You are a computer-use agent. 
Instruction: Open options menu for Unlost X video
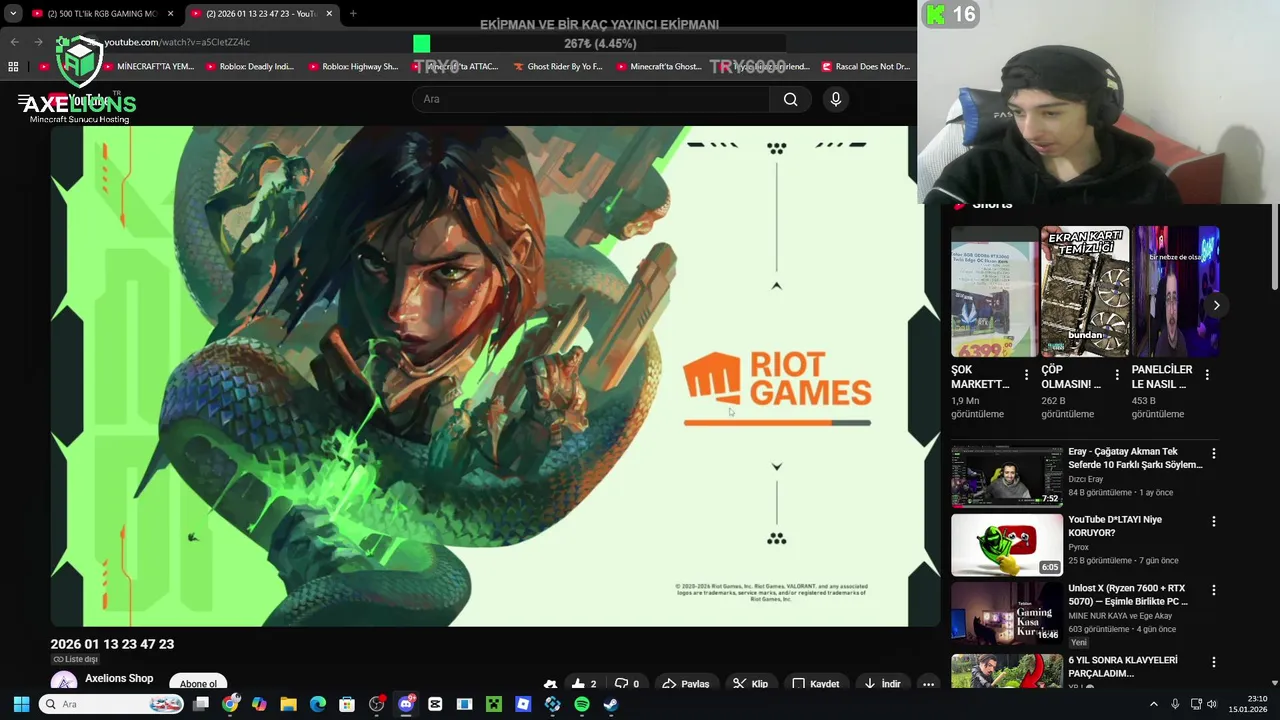[1213, 590]
